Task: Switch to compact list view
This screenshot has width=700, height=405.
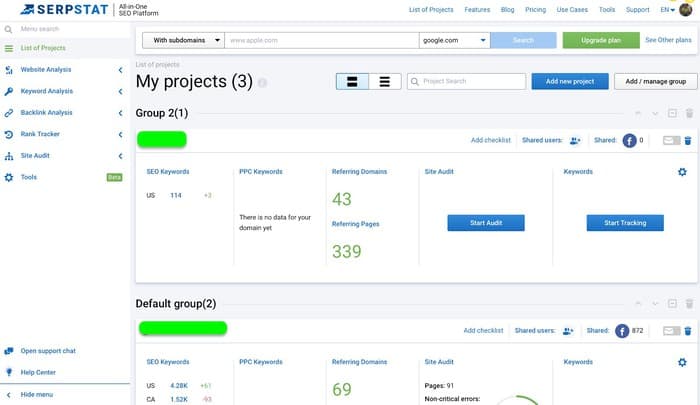Action: click(385, 82)
